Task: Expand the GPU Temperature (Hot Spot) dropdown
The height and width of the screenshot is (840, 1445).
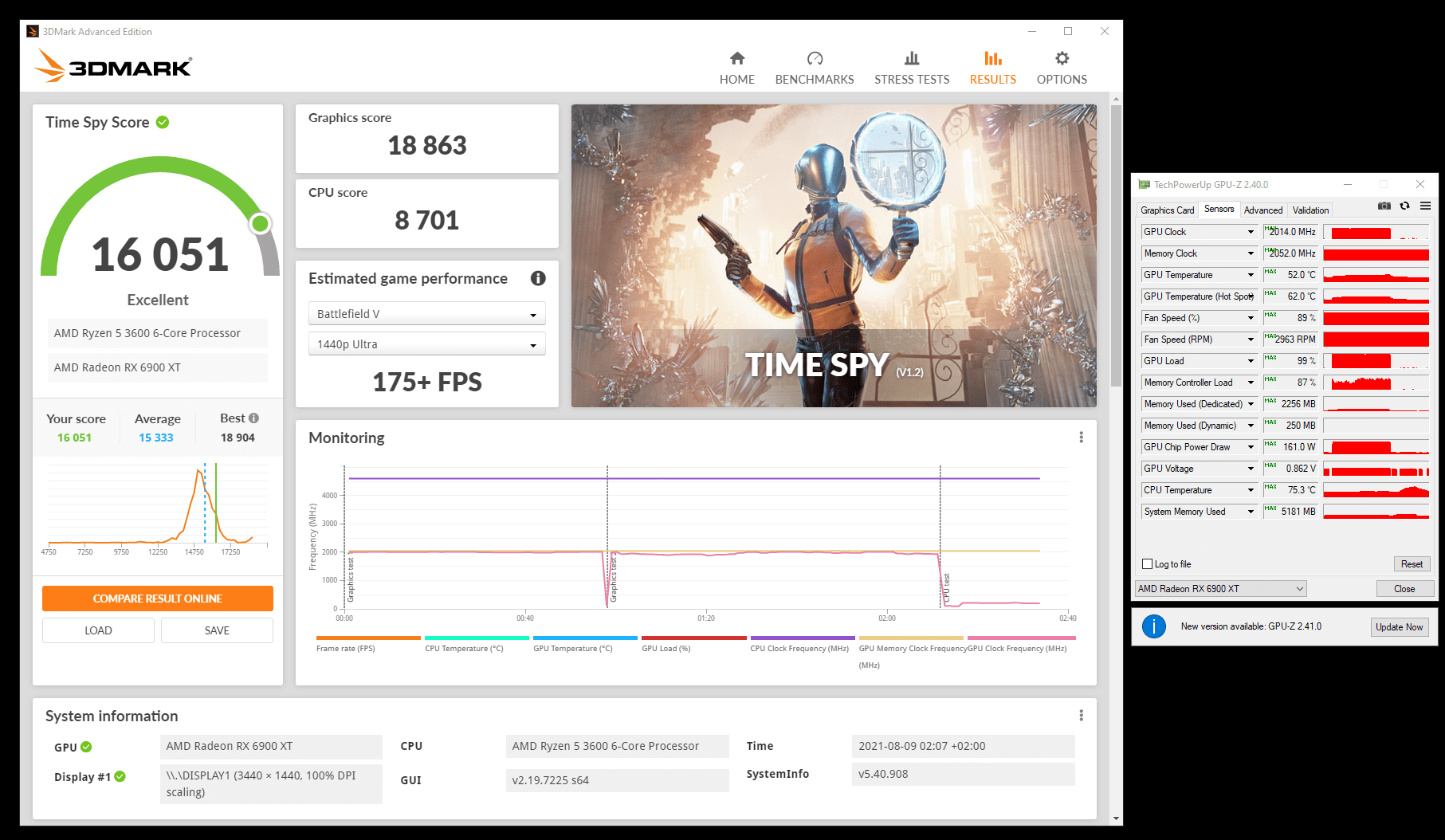Action: coord(1251,296)
